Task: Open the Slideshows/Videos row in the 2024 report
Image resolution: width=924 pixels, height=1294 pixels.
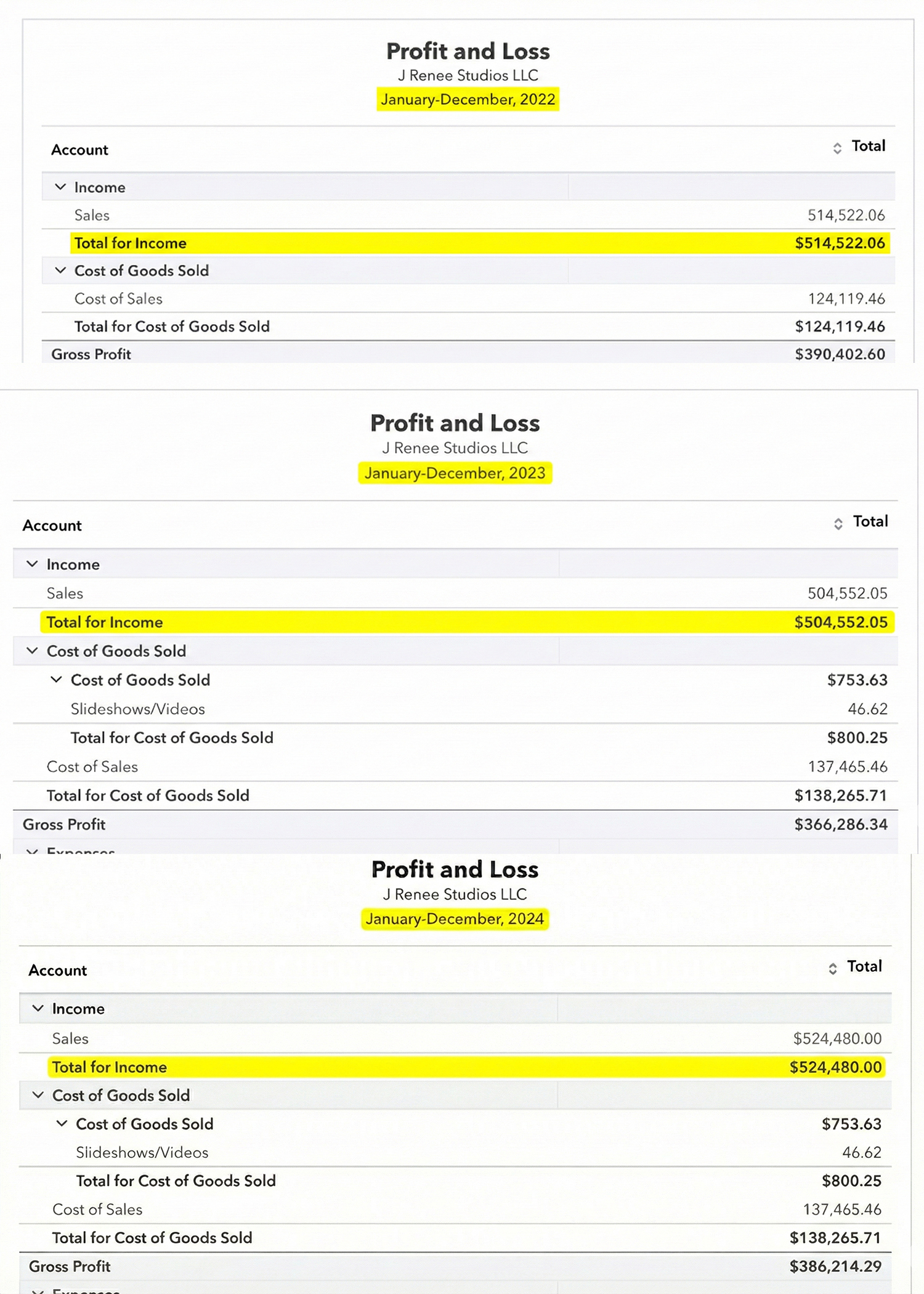Action: point(142,1152)
